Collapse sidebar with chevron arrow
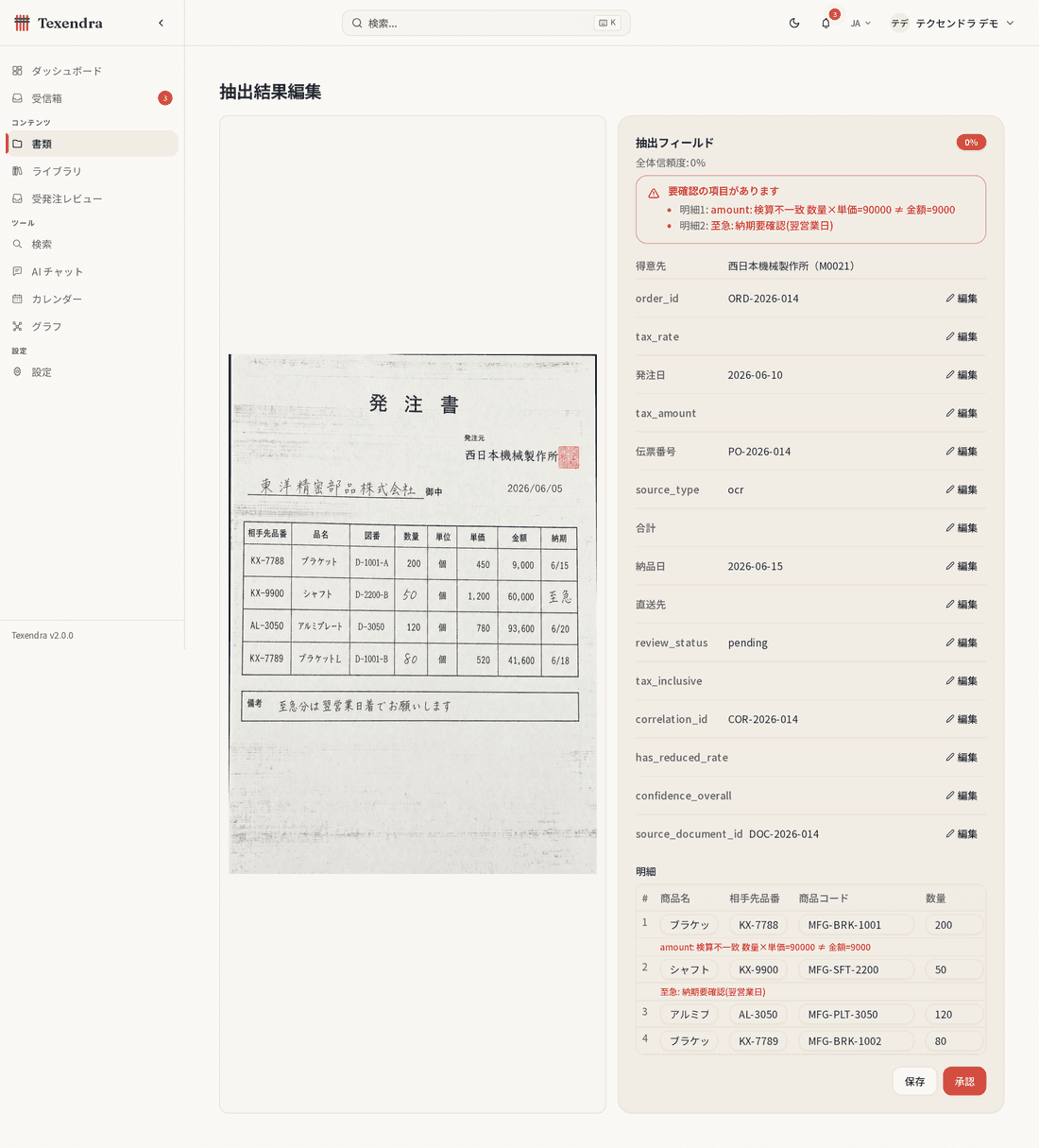 pyautogui.click(x=161, y=23)
